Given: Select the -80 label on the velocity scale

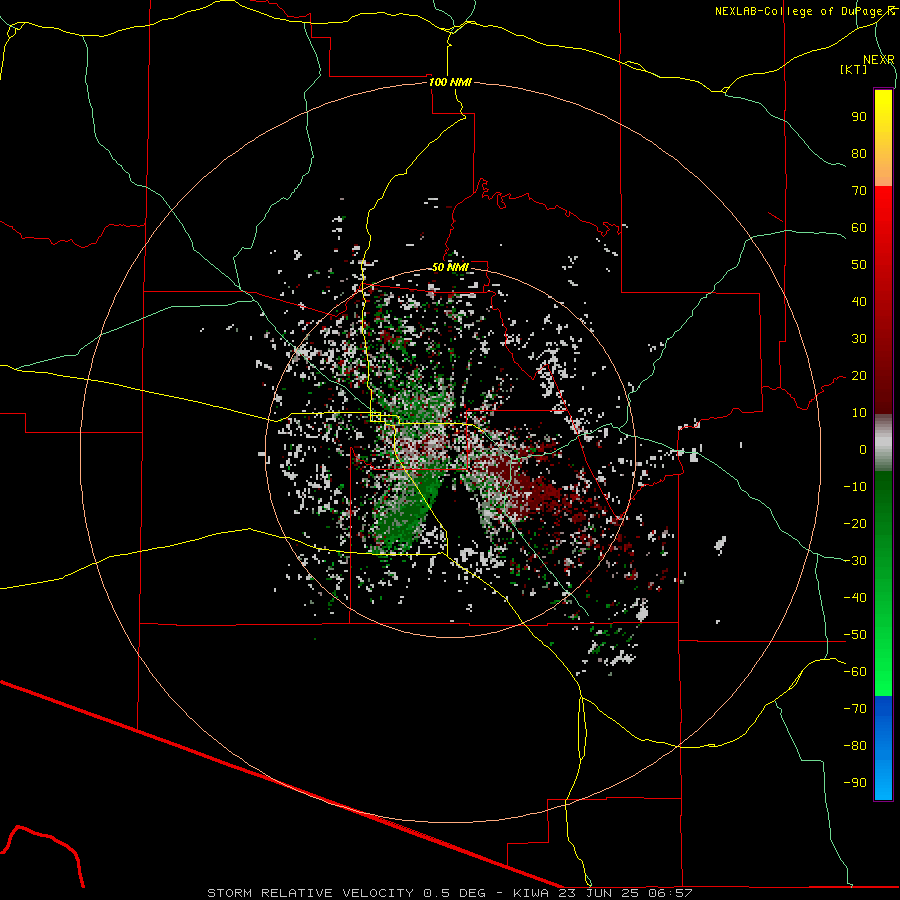Looking at the screenshot, I should 855,746.
